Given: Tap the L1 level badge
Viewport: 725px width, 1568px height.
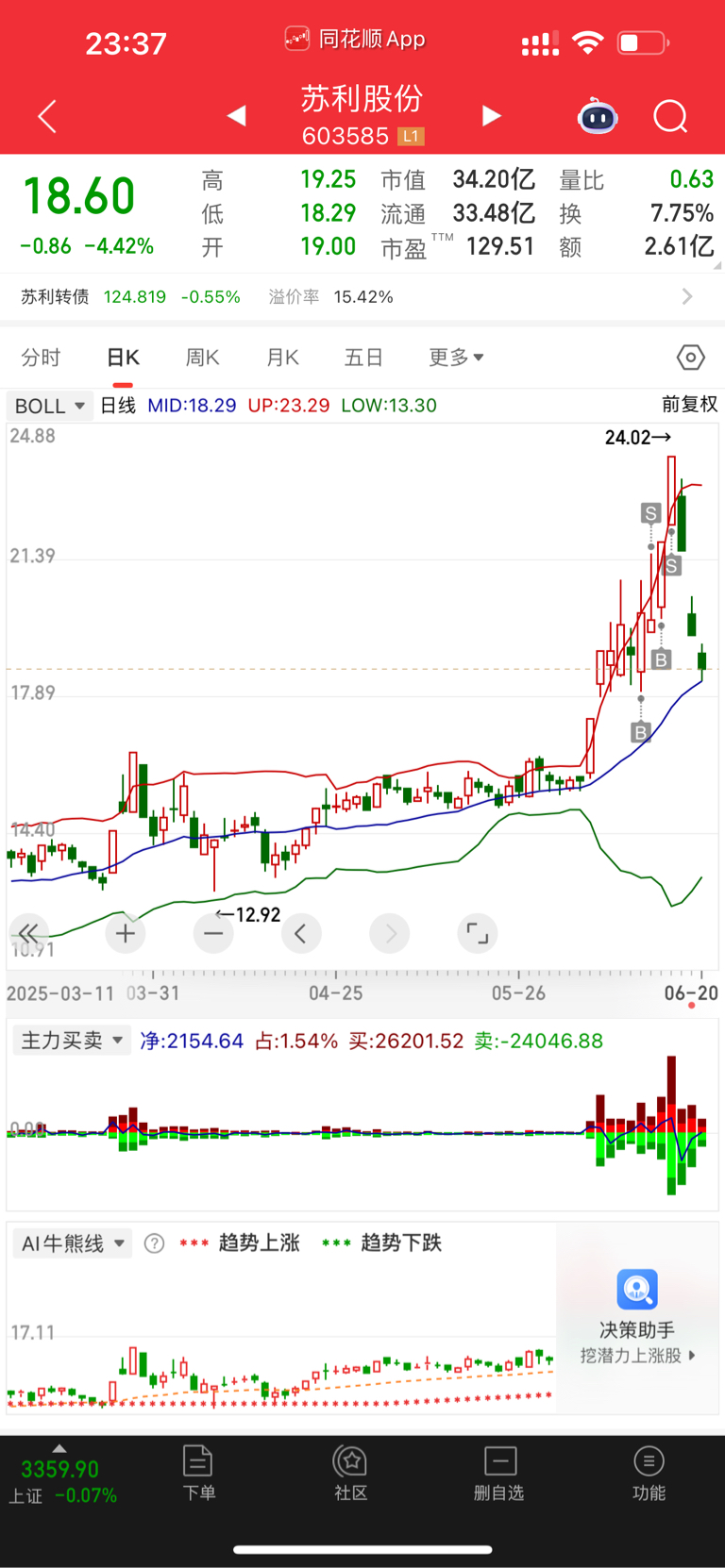Looking at the screenshot, I should (x=410, y=137).
